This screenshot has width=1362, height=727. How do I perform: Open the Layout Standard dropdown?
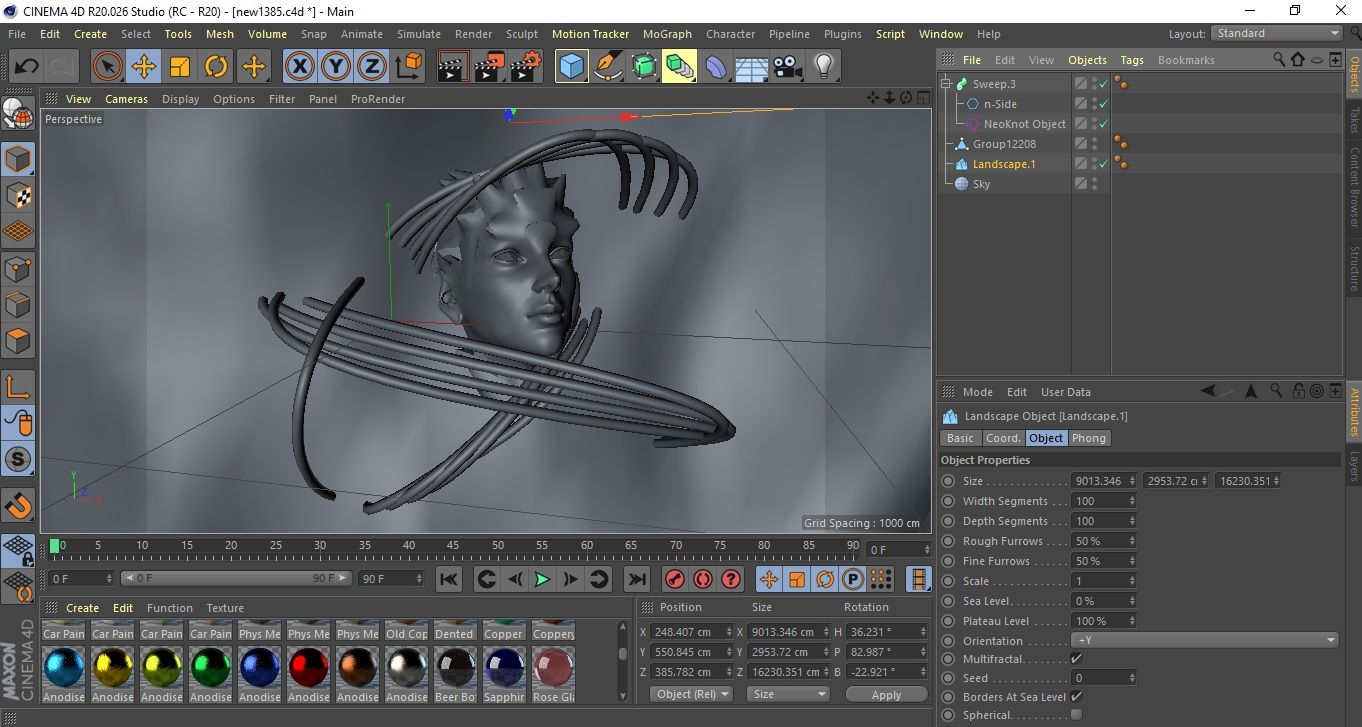[1277, 33]
